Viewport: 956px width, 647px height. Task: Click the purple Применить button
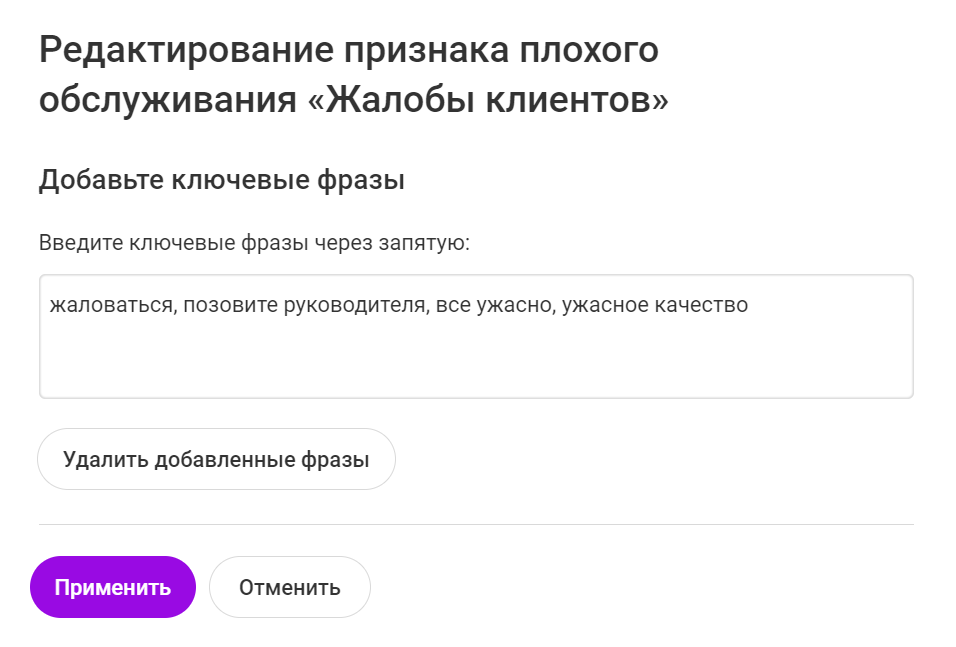point(113,587)
